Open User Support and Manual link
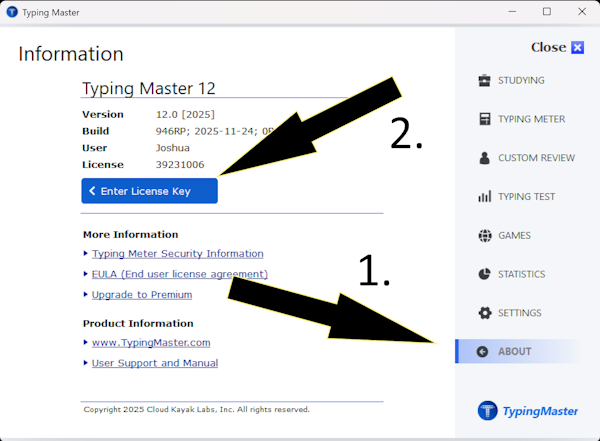 click(155, 363)
